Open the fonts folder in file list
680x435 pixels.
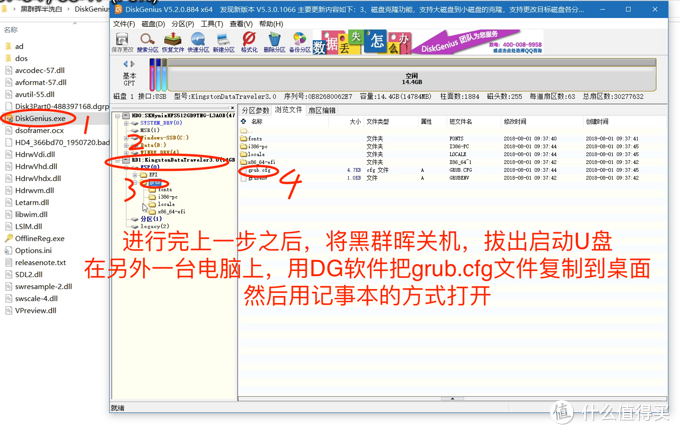tap(251, 139)
